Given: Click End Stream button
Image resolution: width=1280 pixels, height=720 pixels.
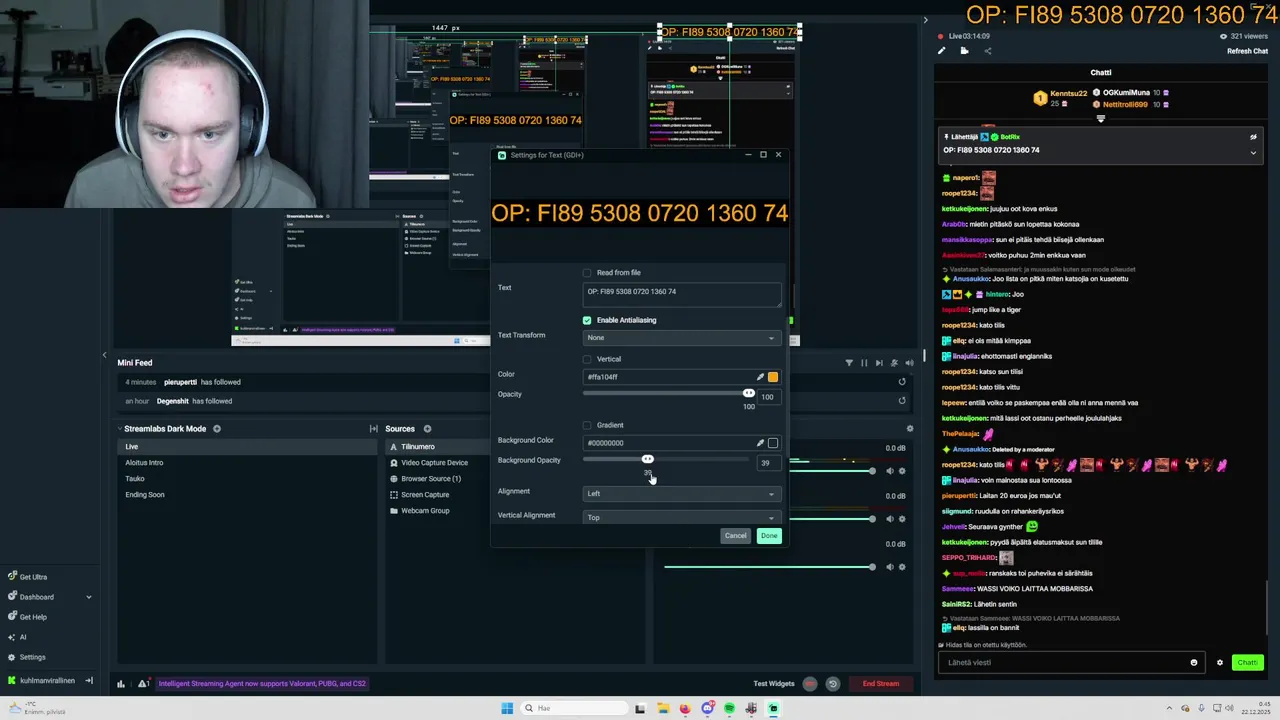Looking at the screenshot, I should (881, 684).
